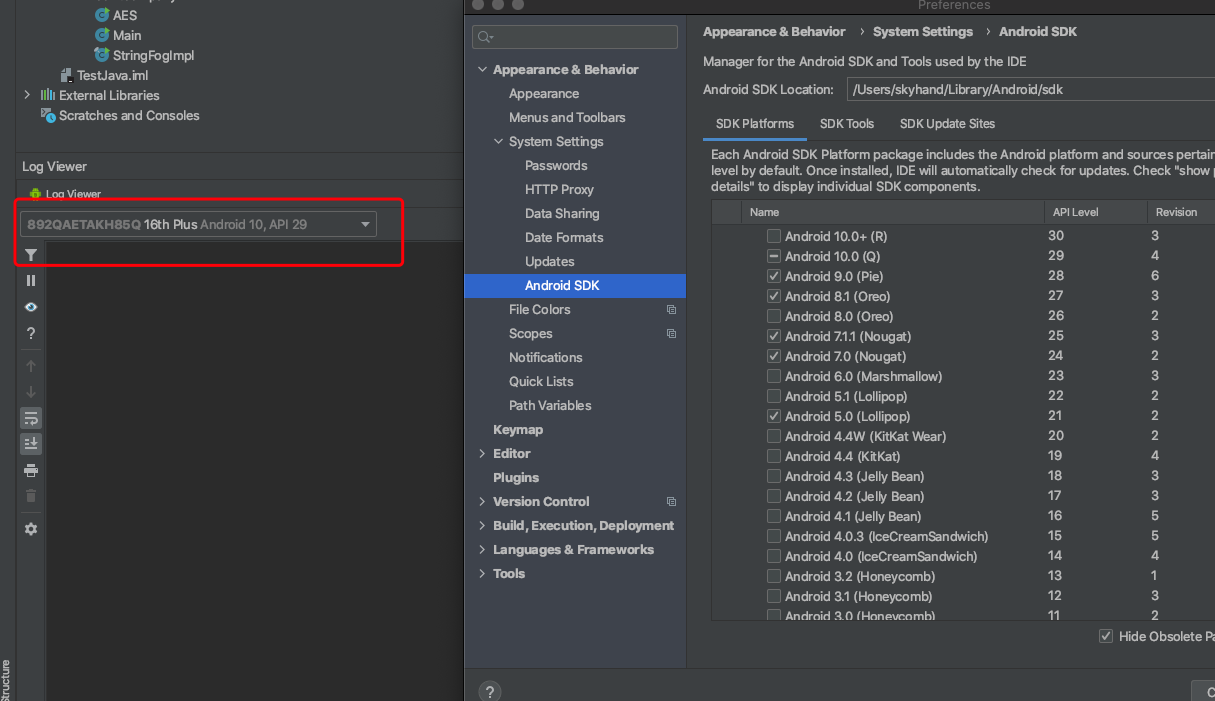Viewport: 1215px width, 701px height.
Task: Click the Preferences help button
Action: (490, 691)
